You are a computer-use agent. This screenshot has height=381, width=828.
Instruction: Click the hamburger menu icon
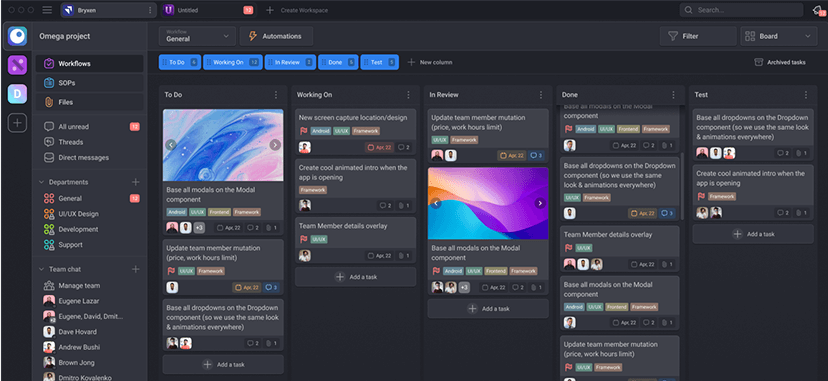coord(47,10)
